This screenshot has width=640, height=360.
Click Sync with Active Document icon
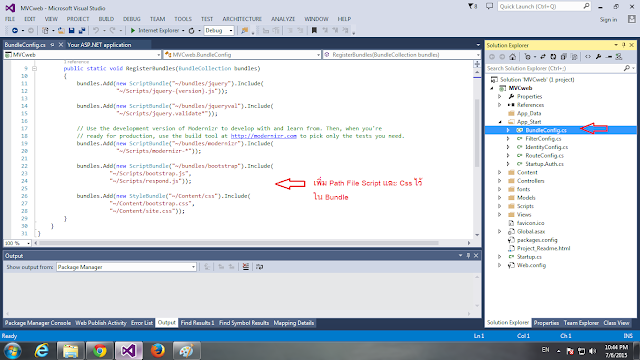543,57
